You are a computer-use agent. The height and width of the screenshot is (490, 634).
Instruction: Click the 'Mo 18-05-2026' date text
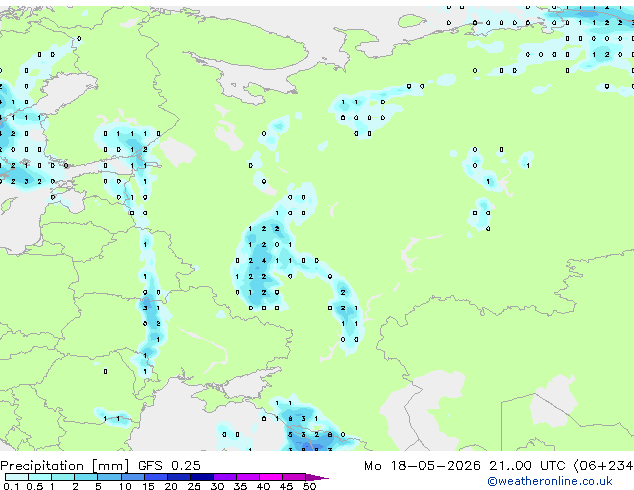pyautogui.click(x=422, y=466)
